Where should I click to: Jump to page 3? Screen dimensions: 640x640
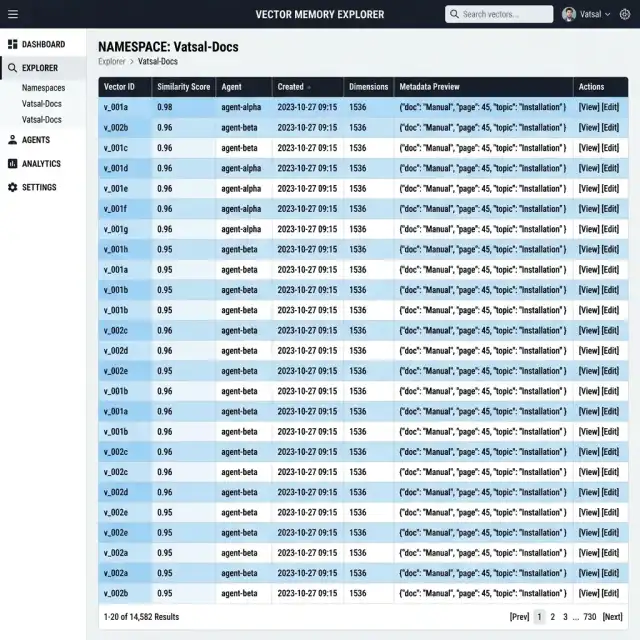(565, 617)
